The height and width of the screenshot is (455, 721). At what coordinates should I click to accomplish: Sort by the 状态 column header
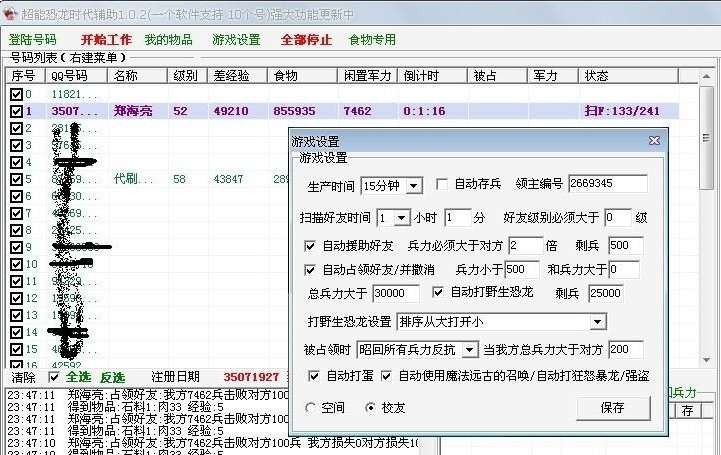[x=628, y=75]
